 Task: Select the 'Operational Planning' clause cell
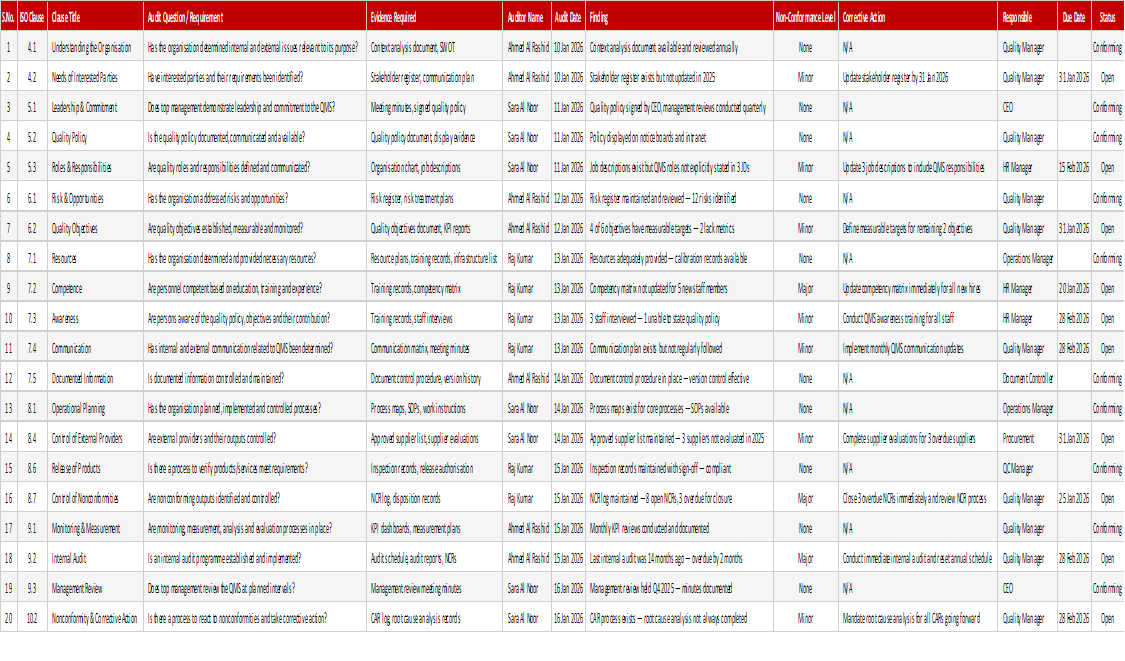95,408
